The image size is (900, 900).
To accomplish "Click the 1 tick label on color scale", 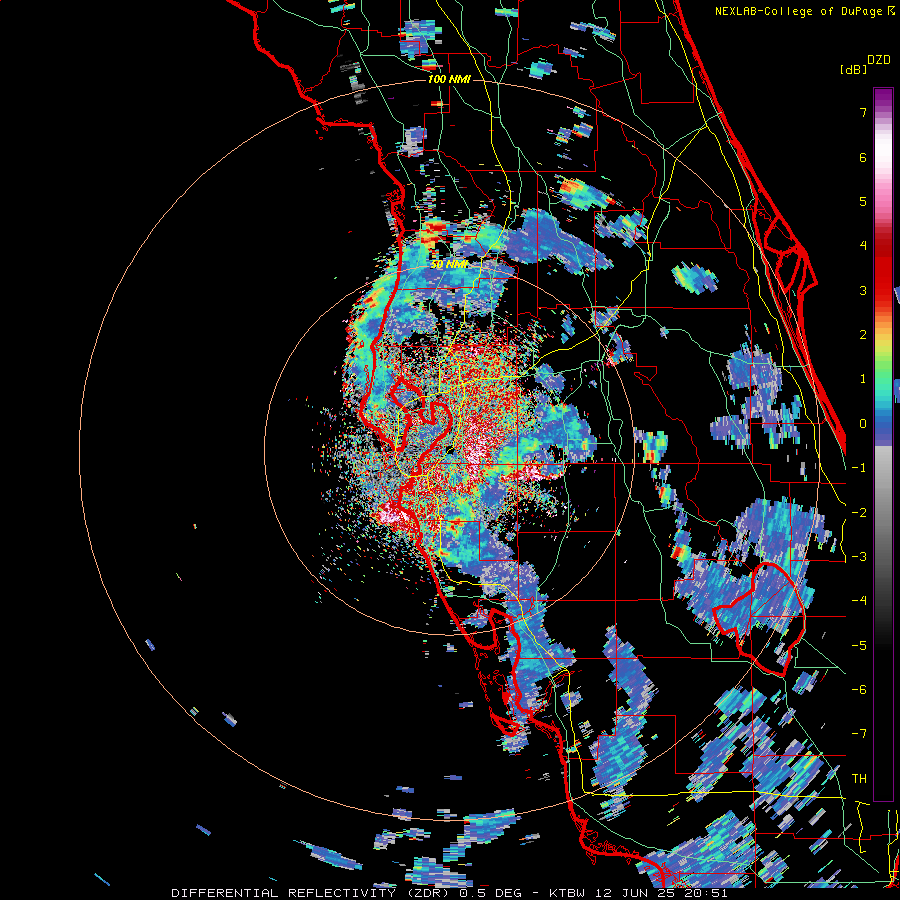I will [863, 379].
